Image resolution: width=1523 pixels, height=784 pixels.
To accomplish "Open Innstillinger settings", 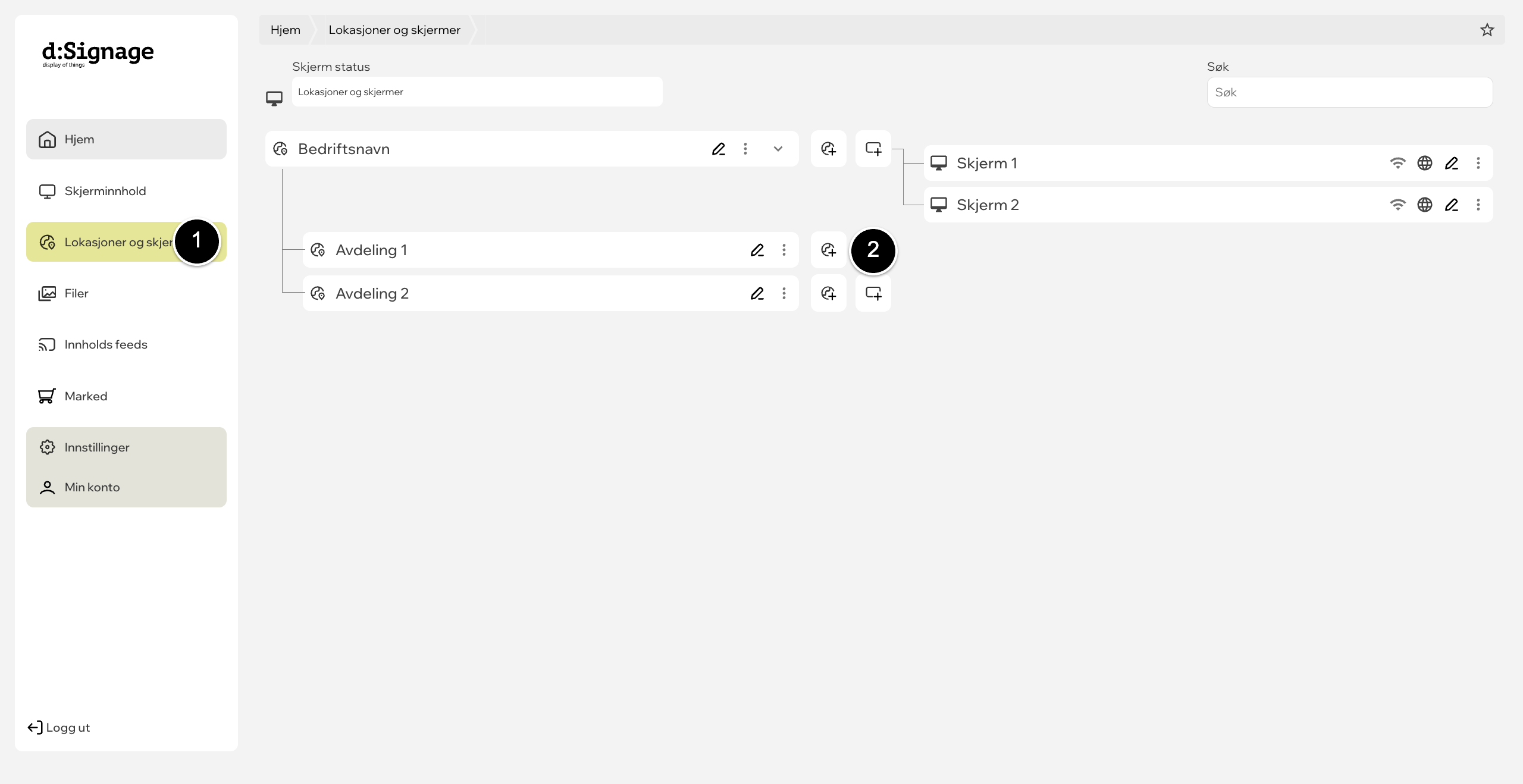I will 126,447.
